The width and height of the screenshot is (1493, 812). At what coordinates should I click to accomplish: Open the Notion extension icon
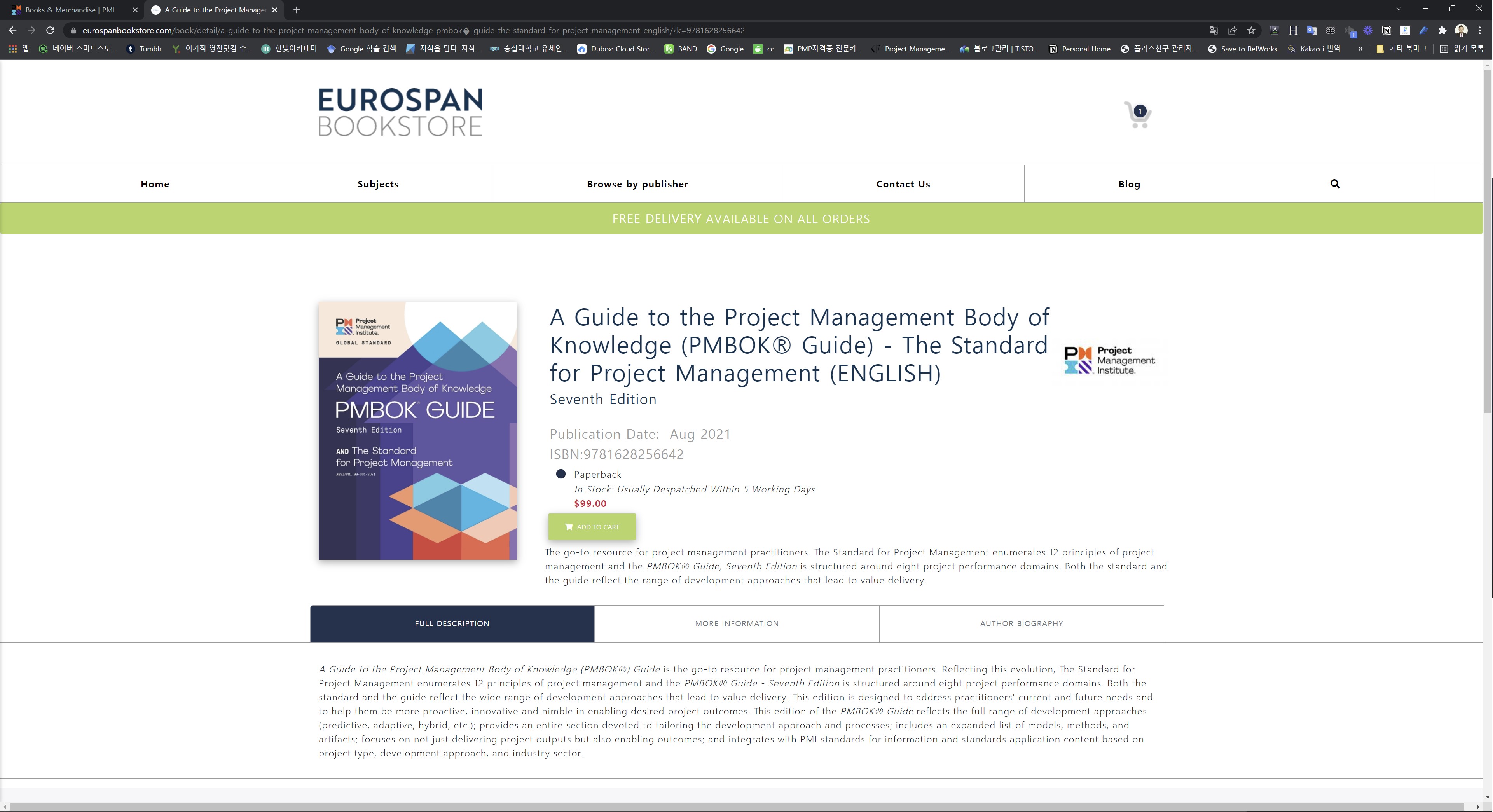1386,31
